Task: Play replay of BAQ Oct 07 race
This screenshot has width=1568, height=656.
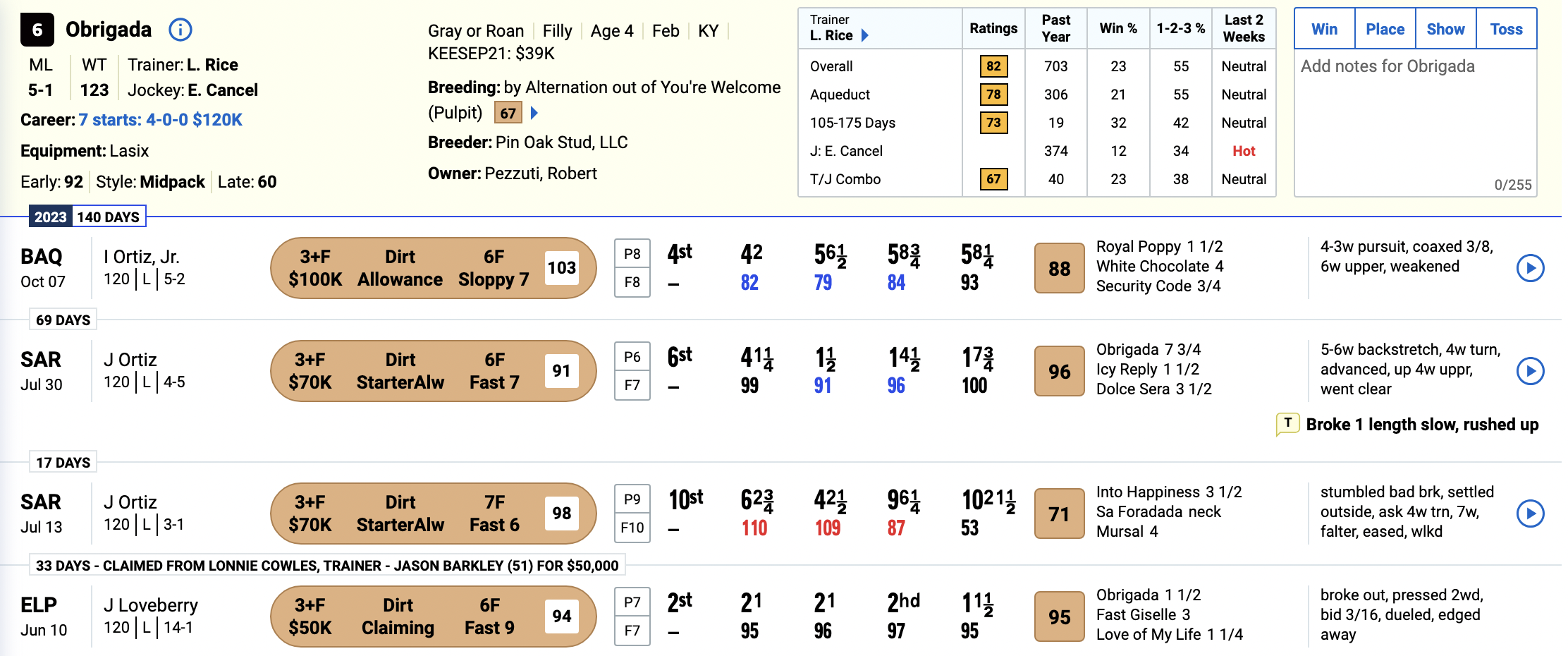Action: (x=1530, y=268)
